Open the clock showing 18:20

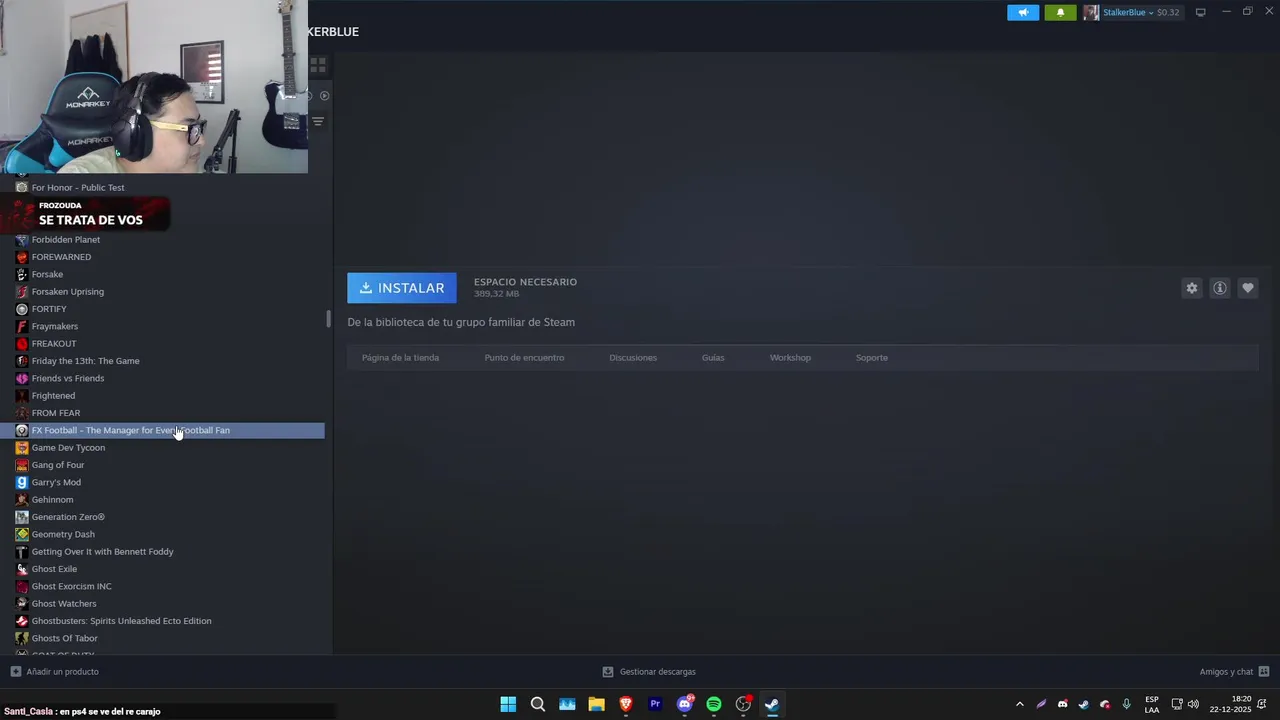[1230, 704]
